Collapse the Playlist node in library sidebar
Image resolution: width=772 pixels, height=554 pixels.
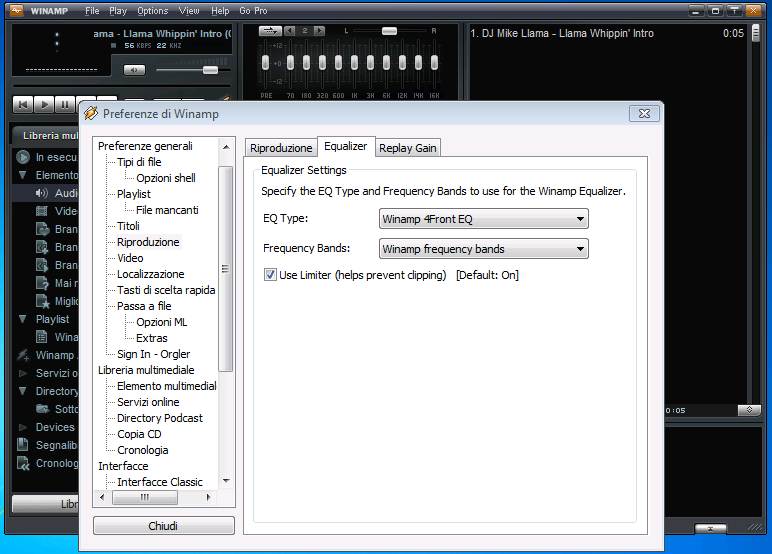coord(23,319)
